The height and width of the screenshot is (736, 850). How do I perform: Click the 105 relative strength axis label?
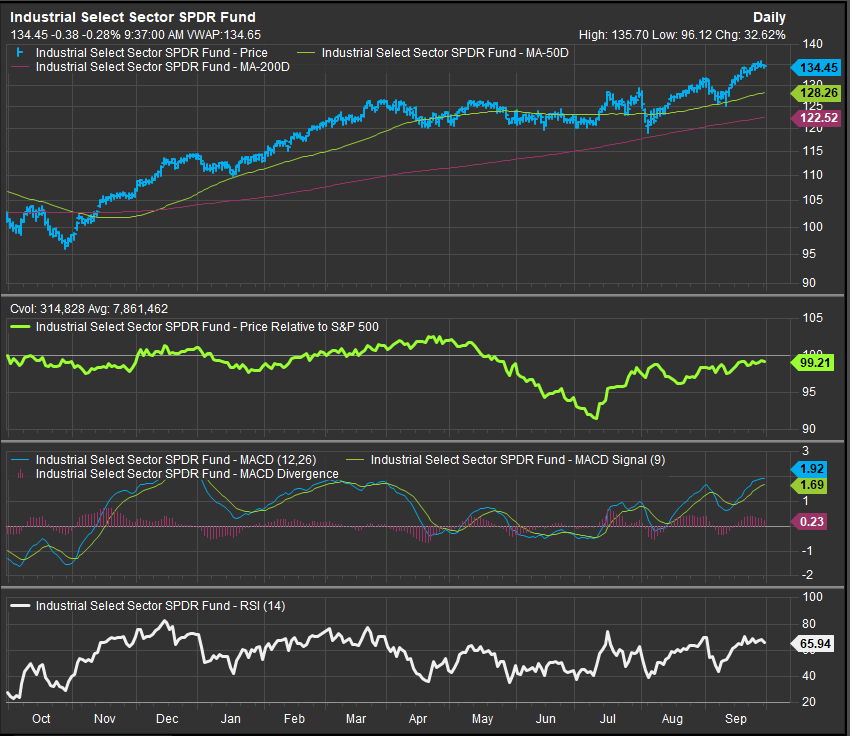pos(813,318)
